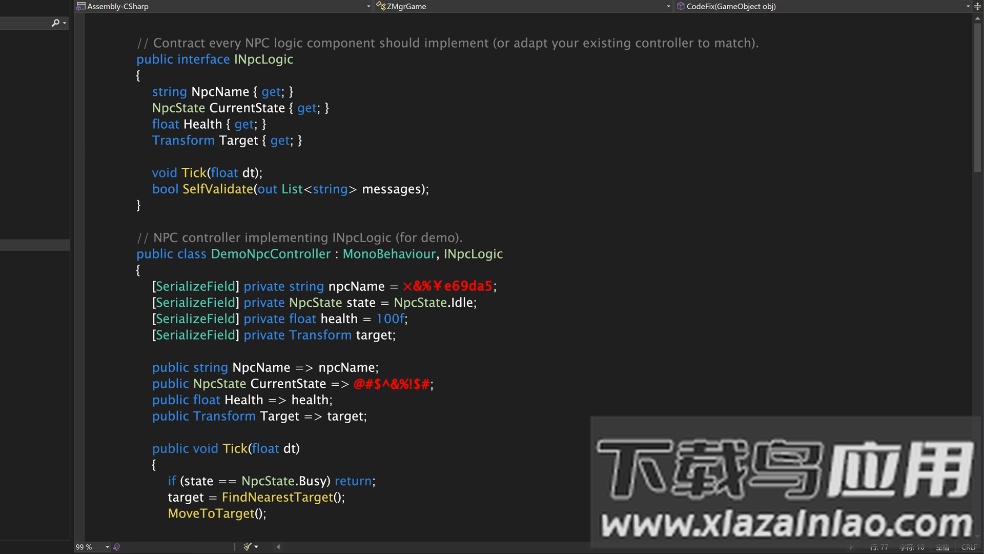Click the character column indicator in status bar
Image resolution: width=984 pixels, height=554 pixels.
click(x=911, y=547)
